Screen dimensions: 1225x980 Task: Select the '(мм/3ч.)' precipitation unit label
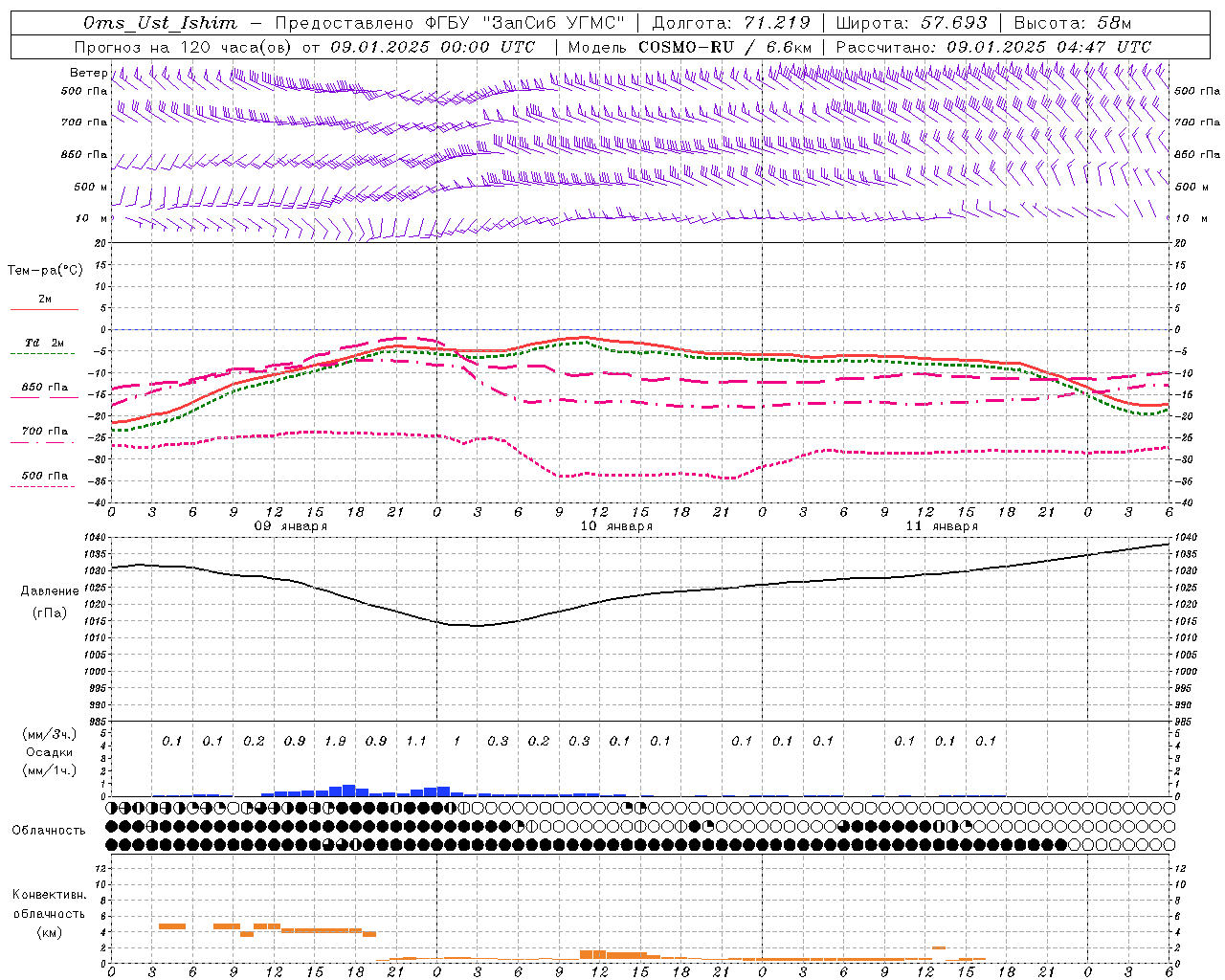click(x=50, y=734)
